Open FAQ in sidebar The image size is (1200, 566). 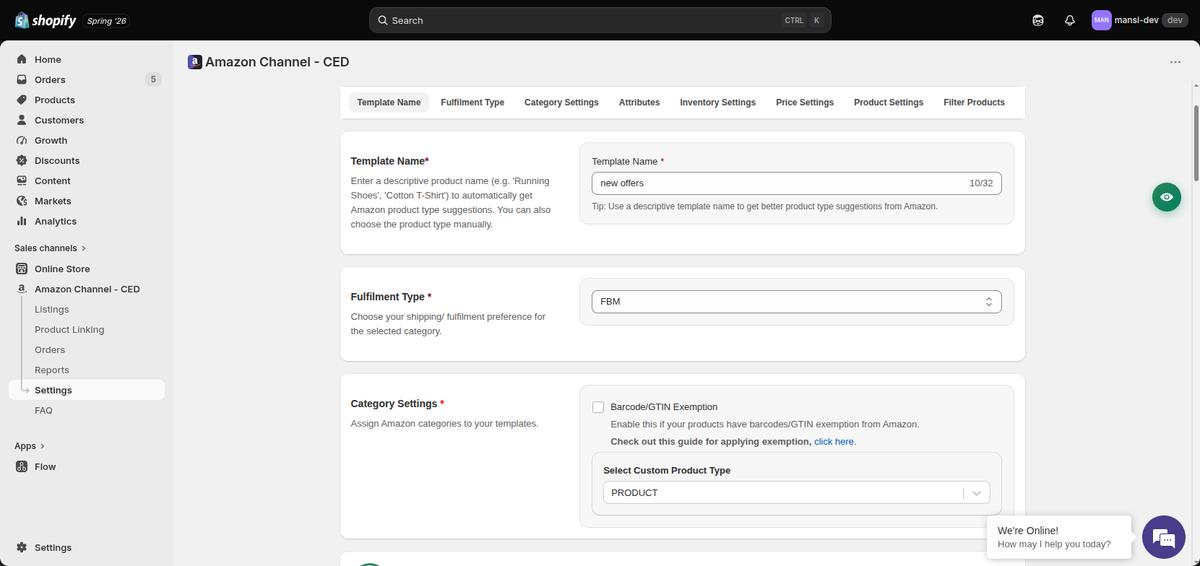(x=44, y=410)
